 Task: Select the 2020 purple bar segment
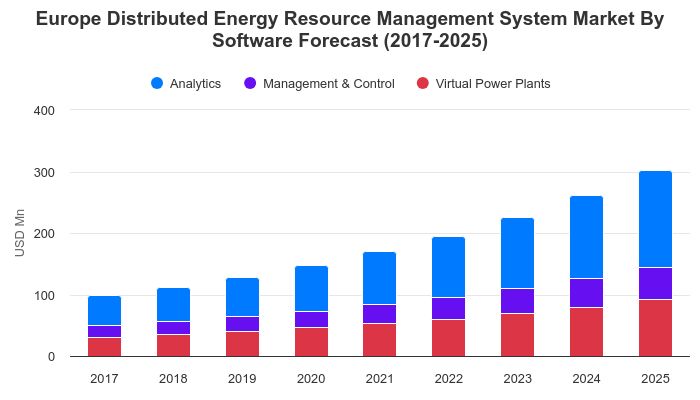(311, 320)
